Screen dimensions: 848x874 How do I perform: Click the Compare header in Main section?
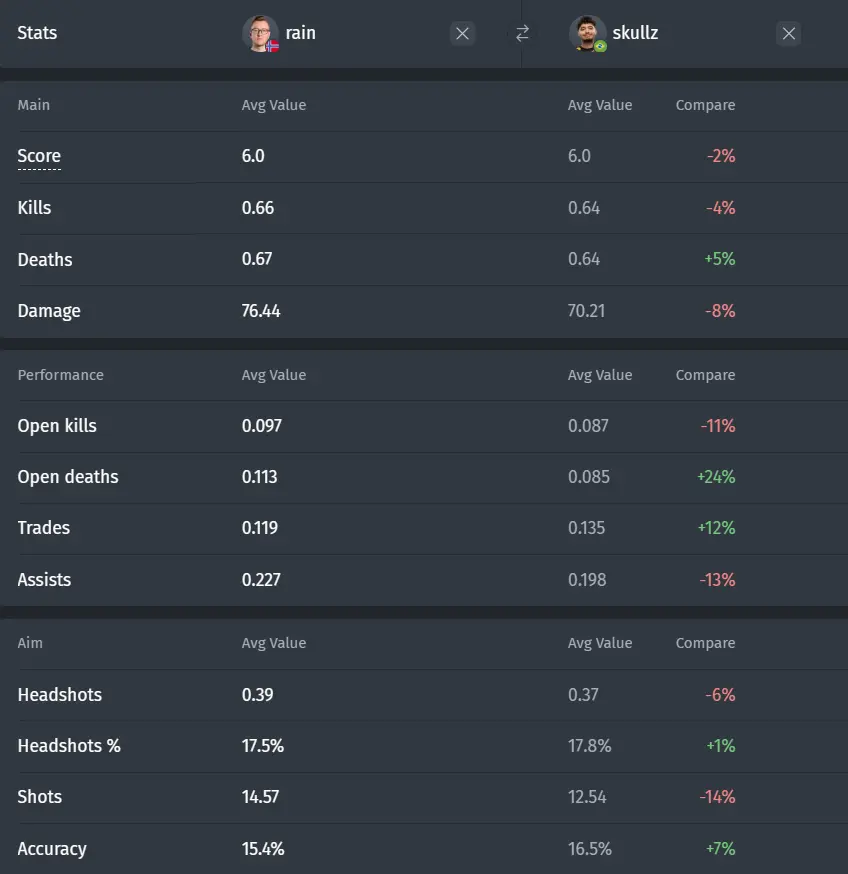click(705, 105)
